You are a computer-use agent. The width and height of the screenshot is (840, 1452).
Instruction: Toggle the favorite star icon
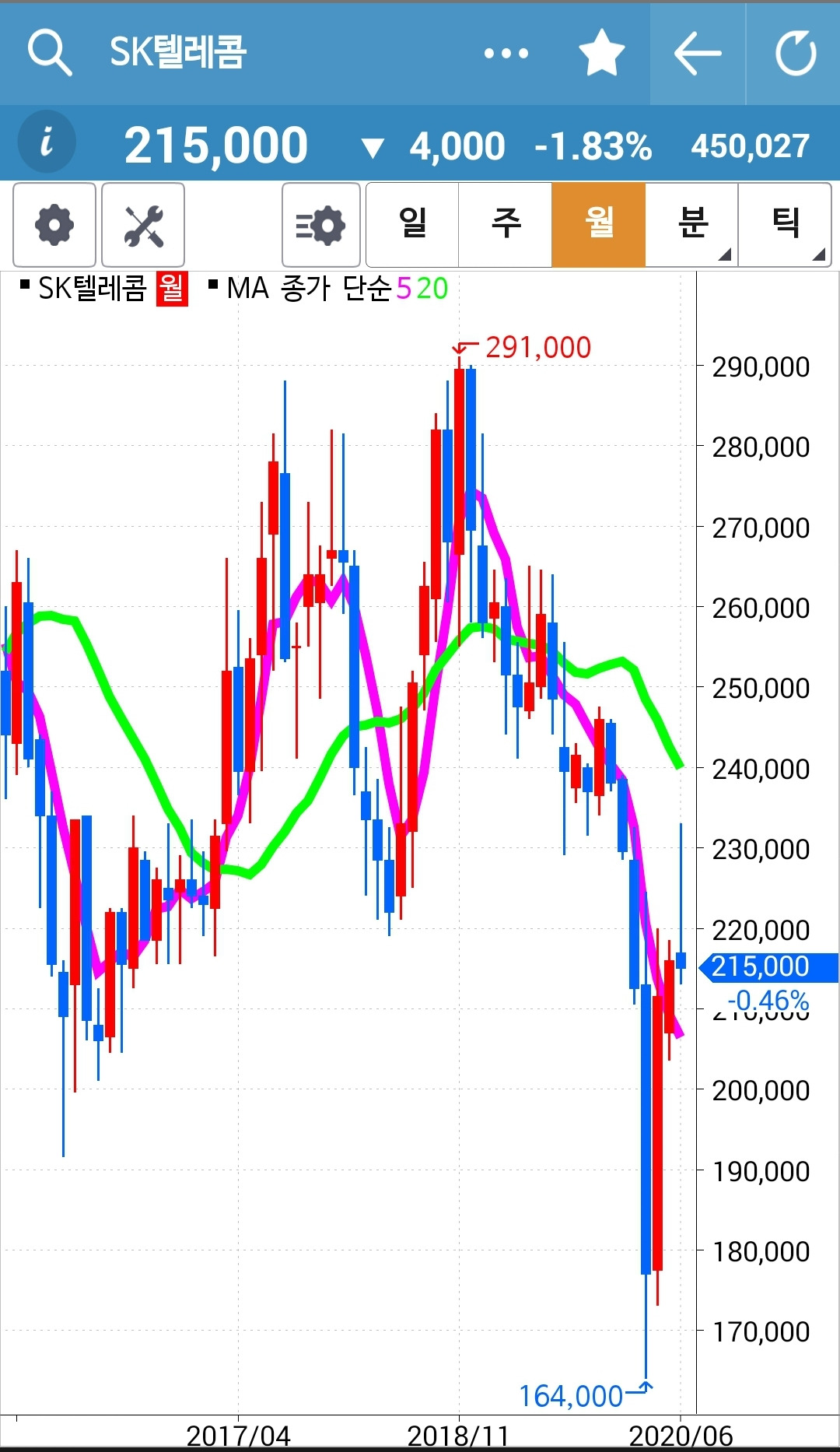coord(602,53)
